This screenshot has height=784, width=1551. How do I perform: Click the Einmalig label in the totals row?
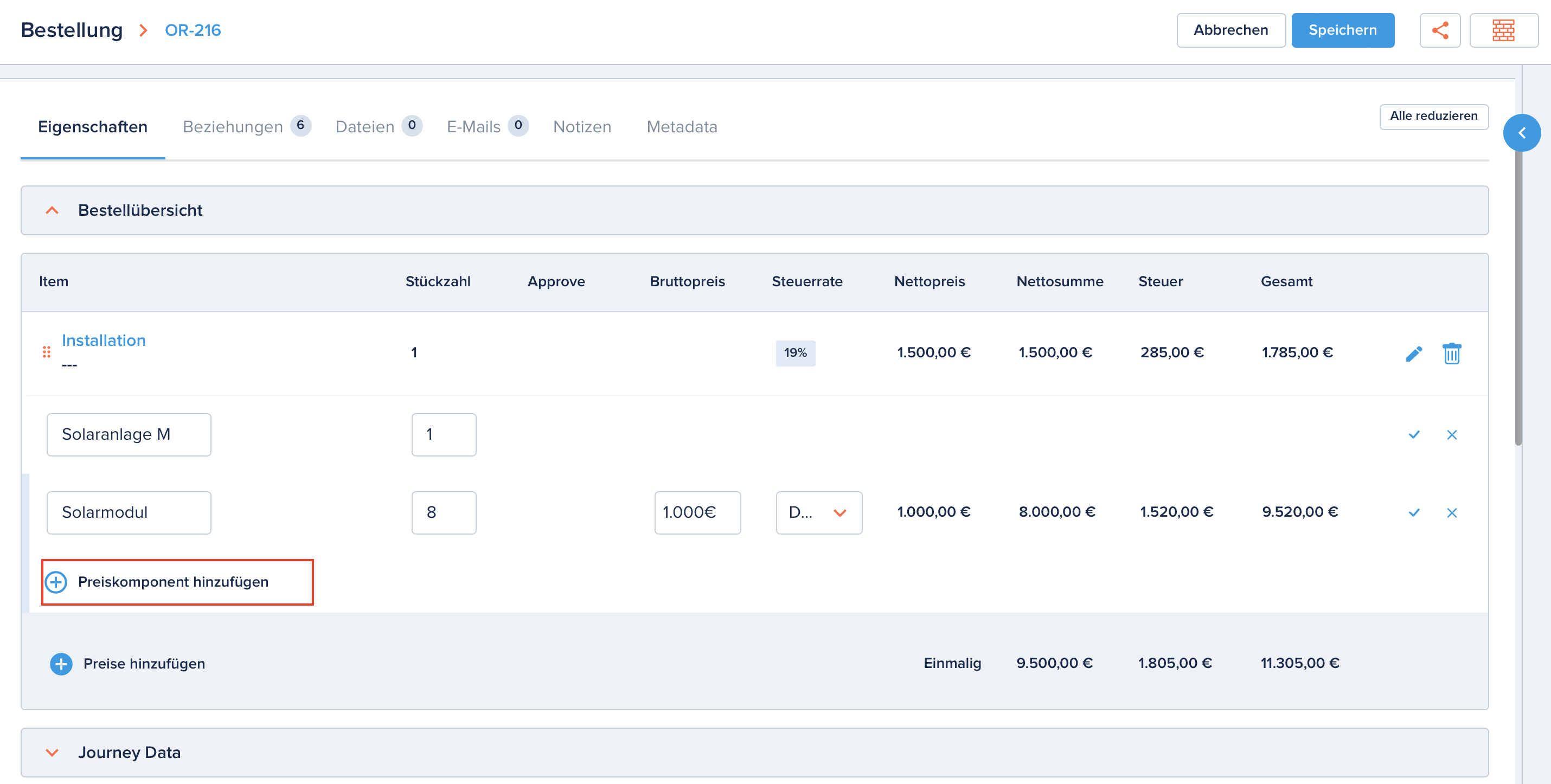952,664
